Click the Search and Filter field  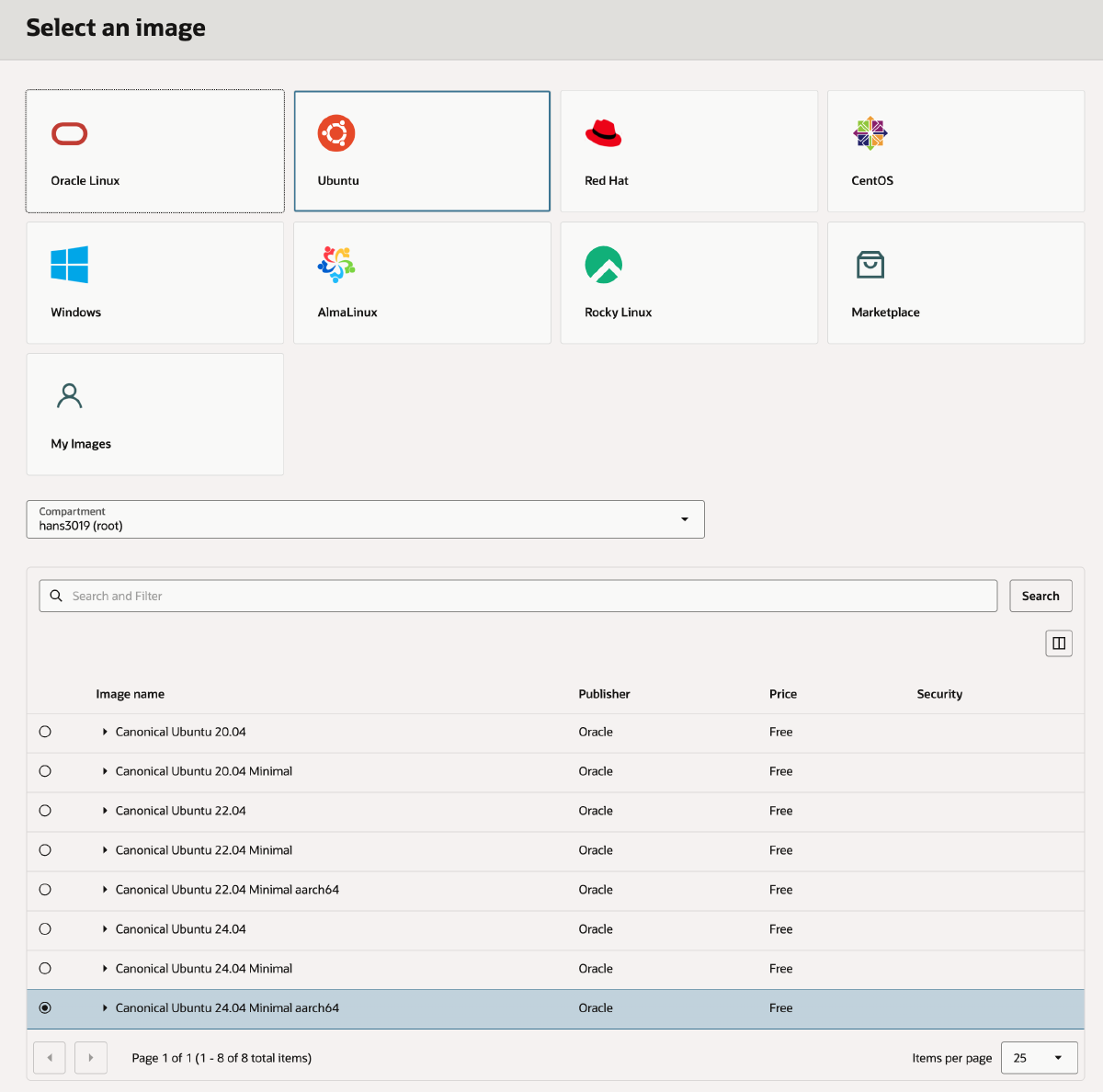point(518,596)
